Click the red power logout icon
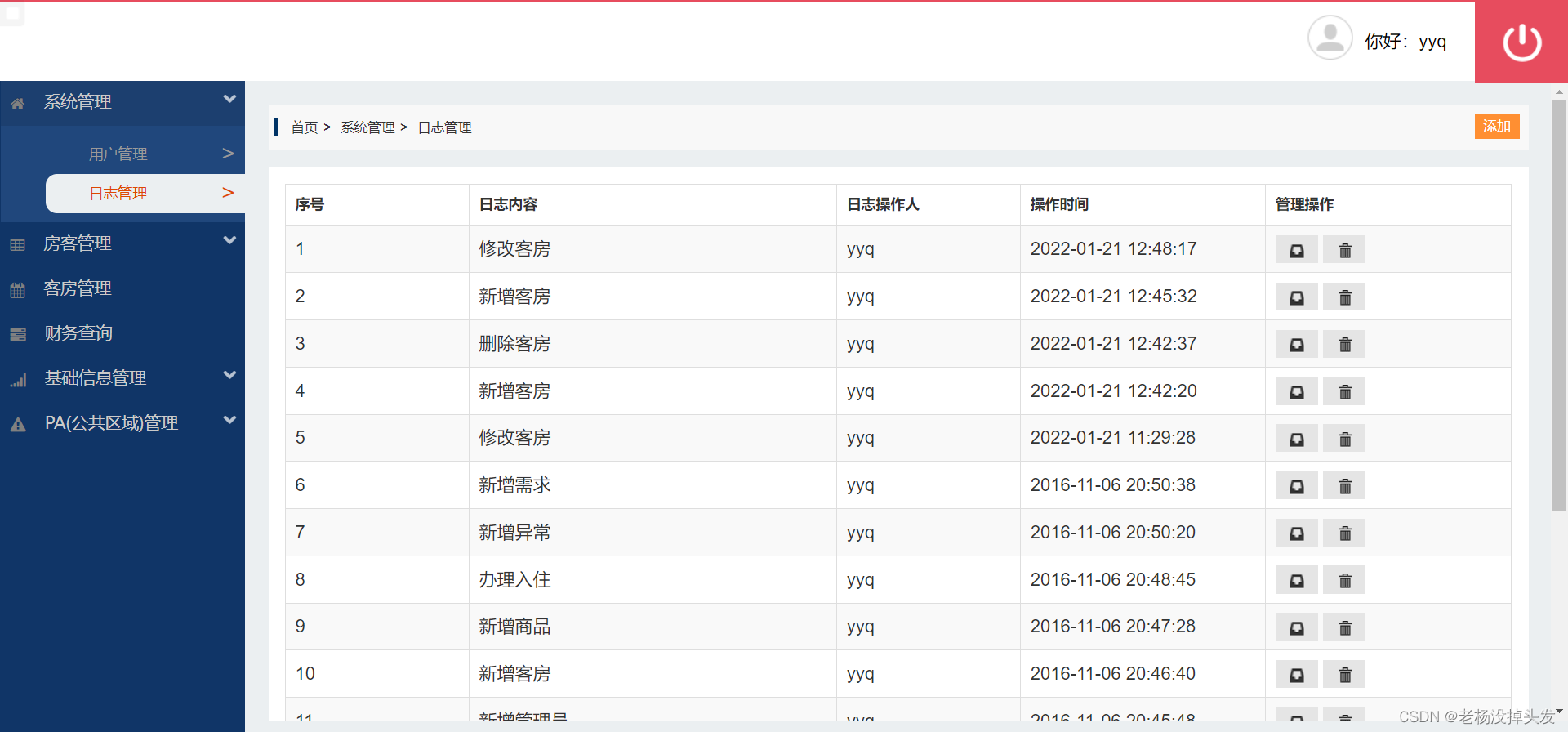 [x=1522, y=42]
